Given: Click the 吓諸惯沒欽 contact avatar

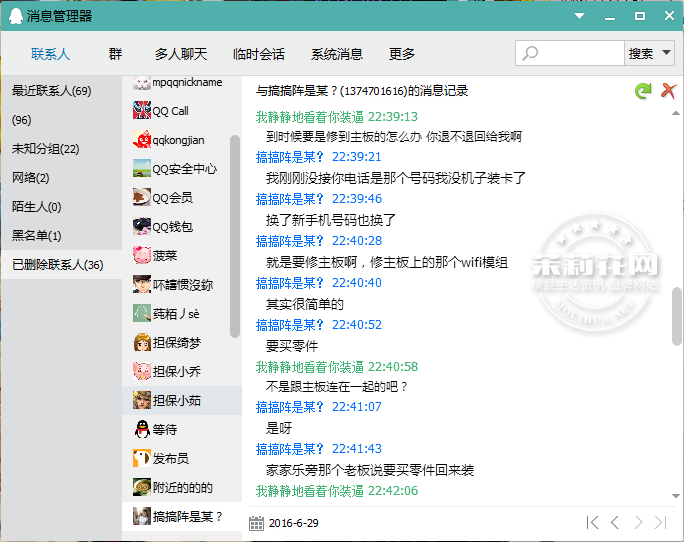Looking at the screenshot, I should click(142, 284).
